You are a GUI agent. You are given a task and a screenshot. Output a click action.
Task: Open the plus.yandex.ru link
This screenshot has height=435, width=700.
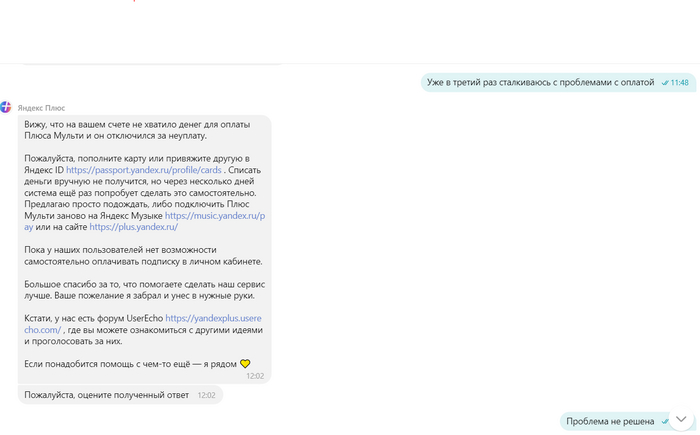(x=133, y=227)
